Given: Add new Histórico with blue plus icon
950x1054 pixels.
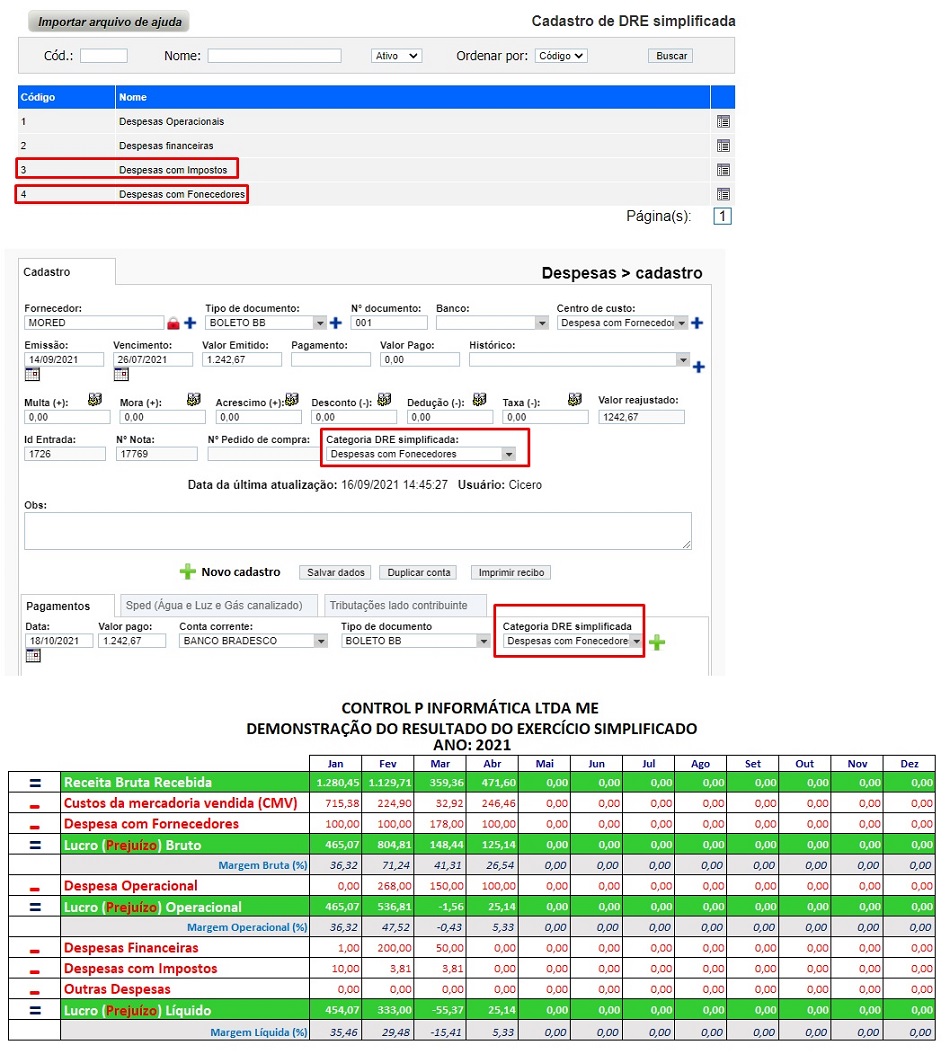Looking at the screenshot, I should (699, 367).
